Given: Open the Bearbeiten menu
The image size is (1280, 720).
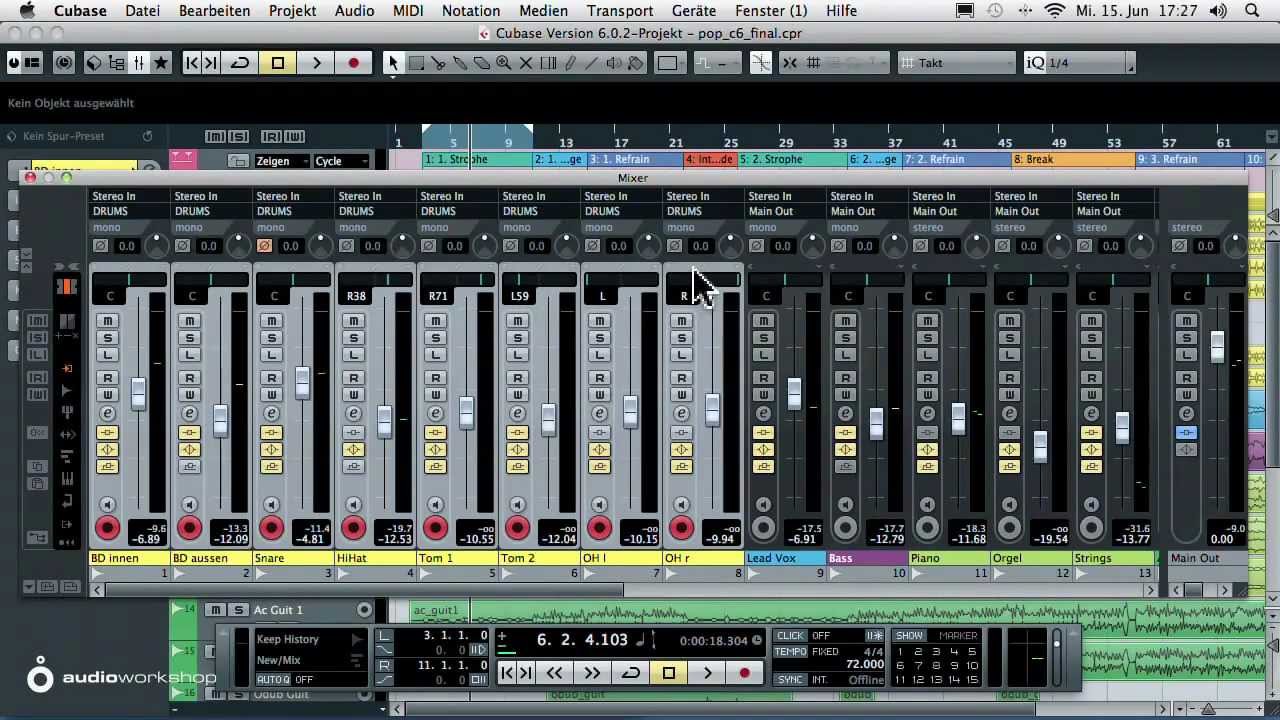Looking at the screenshot, I should 214,11.
